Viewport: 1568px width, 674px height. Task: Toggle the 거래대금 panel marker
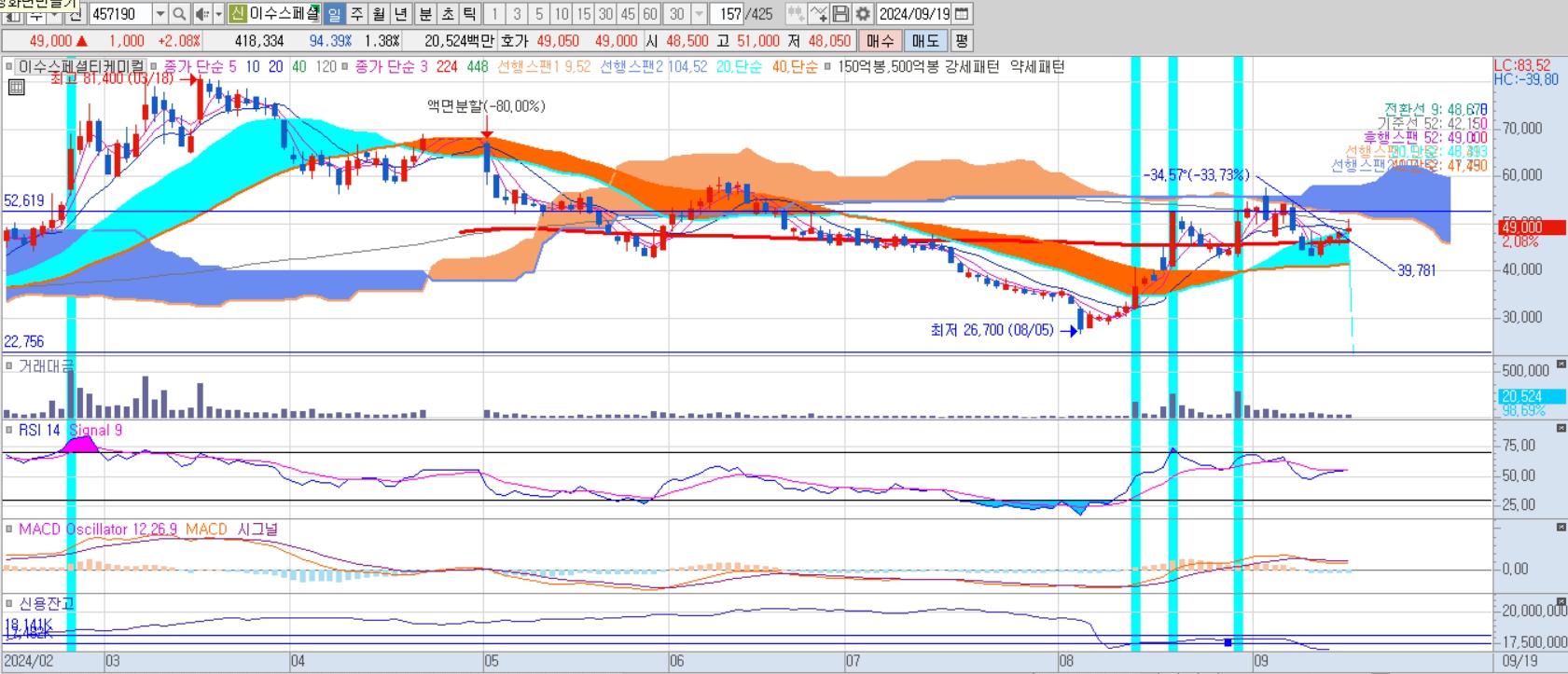(x=9, y=366)
